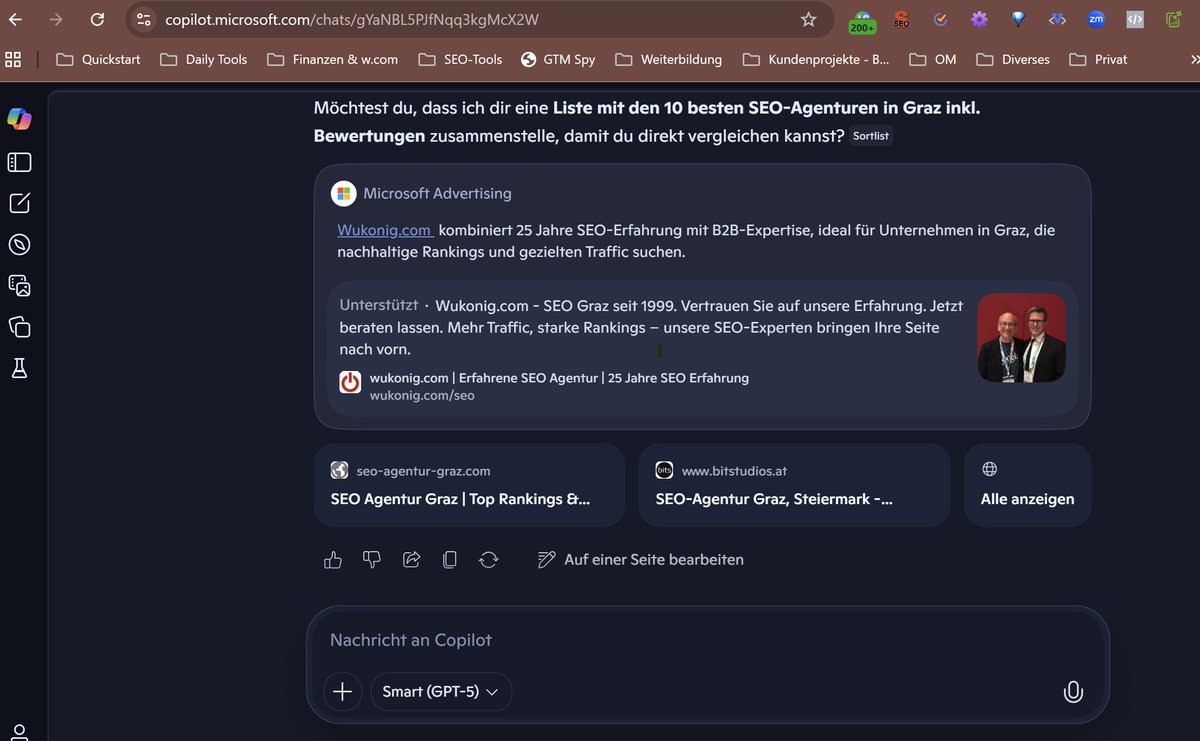Open the Pages stacked squares icon
Image resolution: width=1200 pixels, height=741 pixels.
click(19, 327)
